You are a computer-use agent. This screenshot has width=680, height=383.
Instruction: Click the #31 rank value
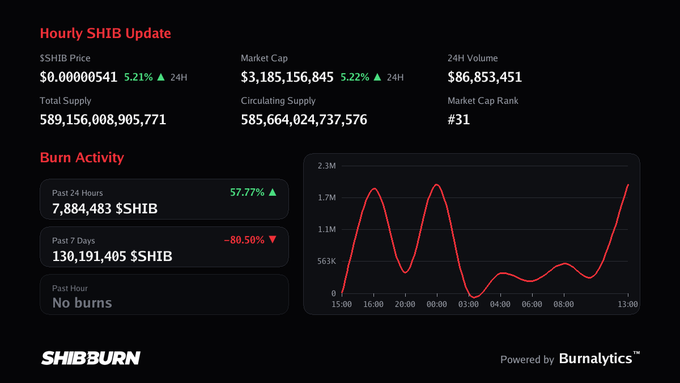click(x=459, y=120)
